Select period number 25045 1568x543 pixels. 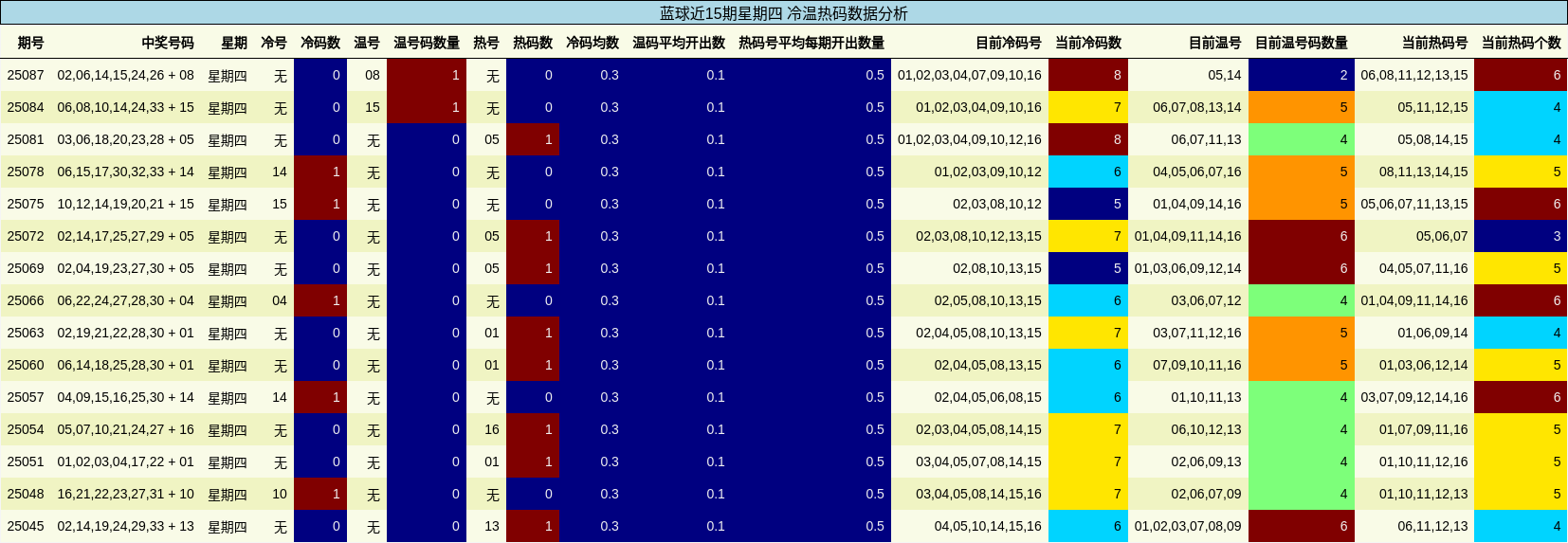coord(26,526)
